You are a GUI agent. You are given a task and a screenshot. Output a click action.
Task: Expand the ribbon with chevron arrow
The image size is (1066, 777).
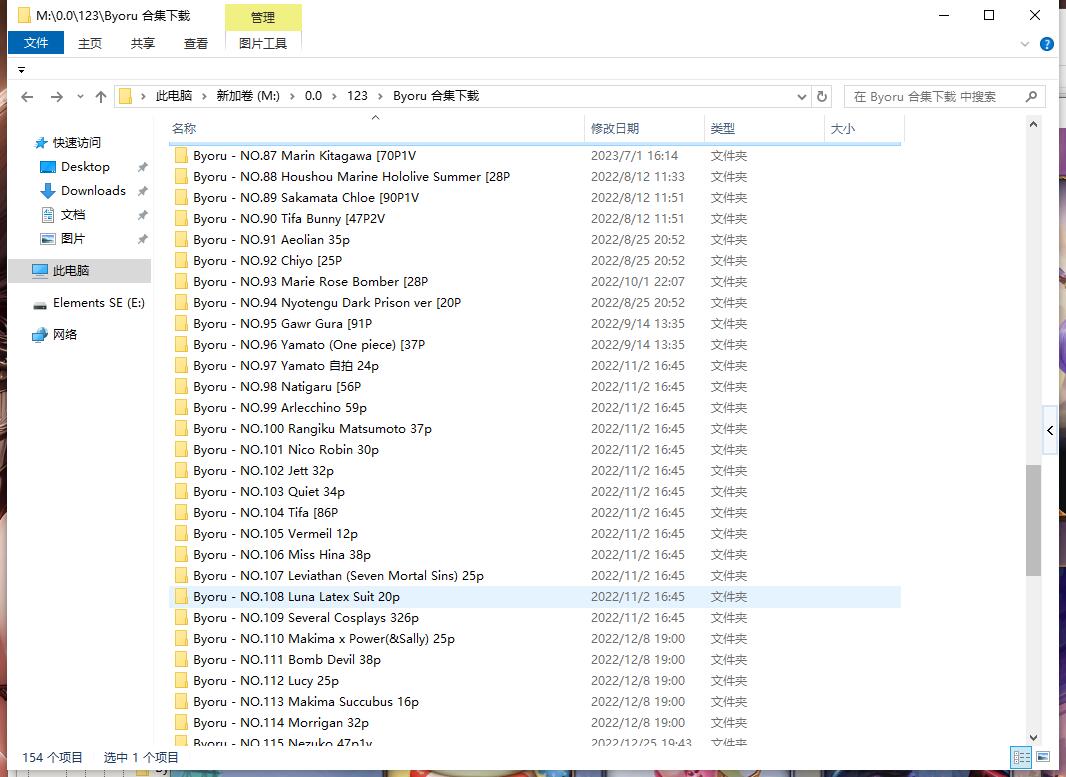coord(1025,44)
